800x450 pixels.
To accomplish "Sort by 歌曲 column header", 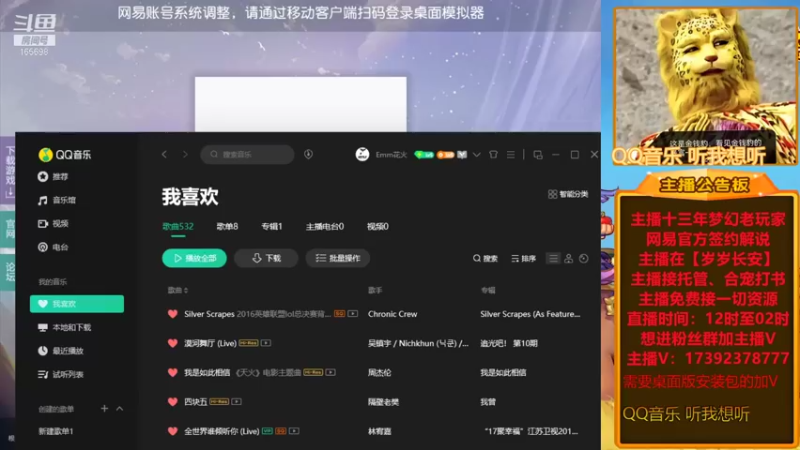I will pyautogui.click(x=178, y=290).
